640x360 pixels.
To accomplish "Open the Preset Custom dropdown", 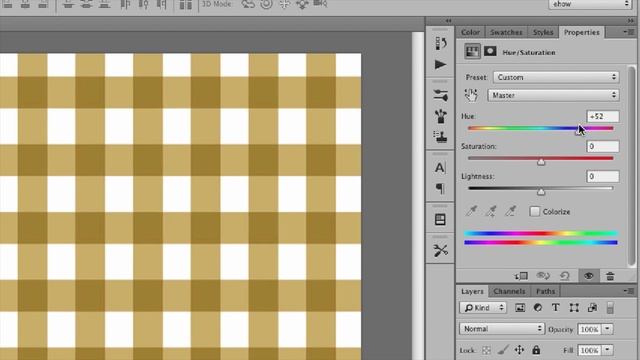I will point(556,77).
